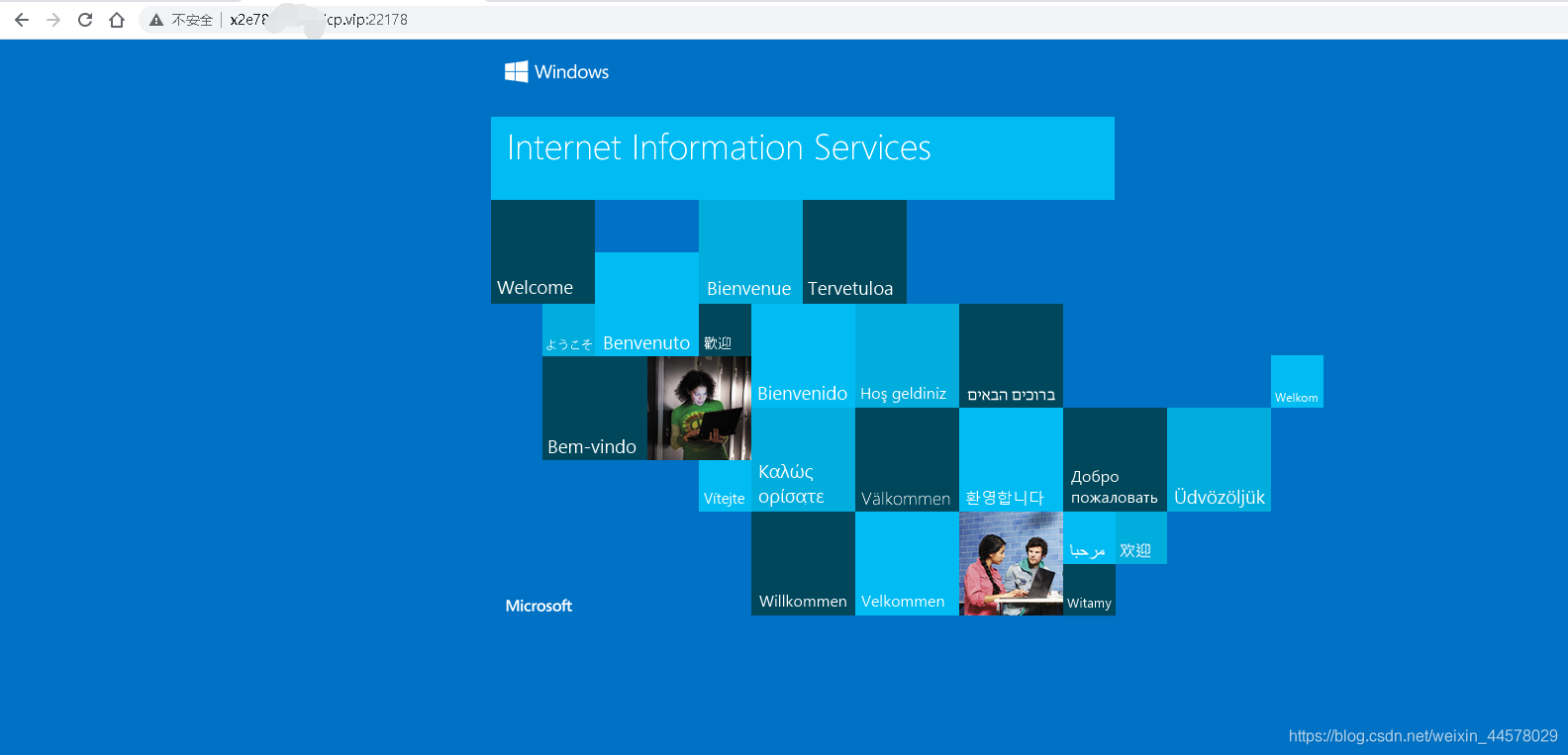1568x755 pixels.
Task: Select the Välkommen tile
Action: (x=907, y=459)
